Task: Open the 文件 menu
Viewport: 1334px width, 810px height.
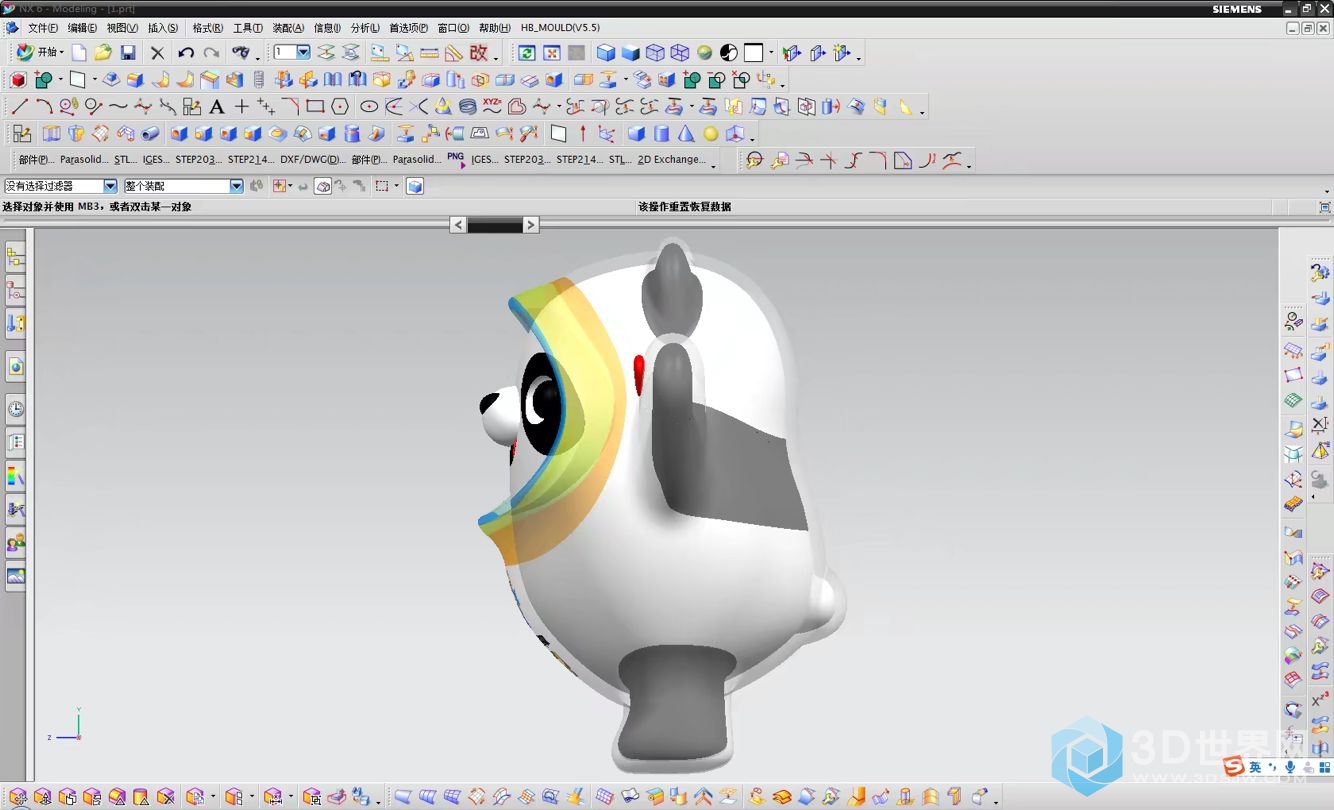Action: click(42, 28)
